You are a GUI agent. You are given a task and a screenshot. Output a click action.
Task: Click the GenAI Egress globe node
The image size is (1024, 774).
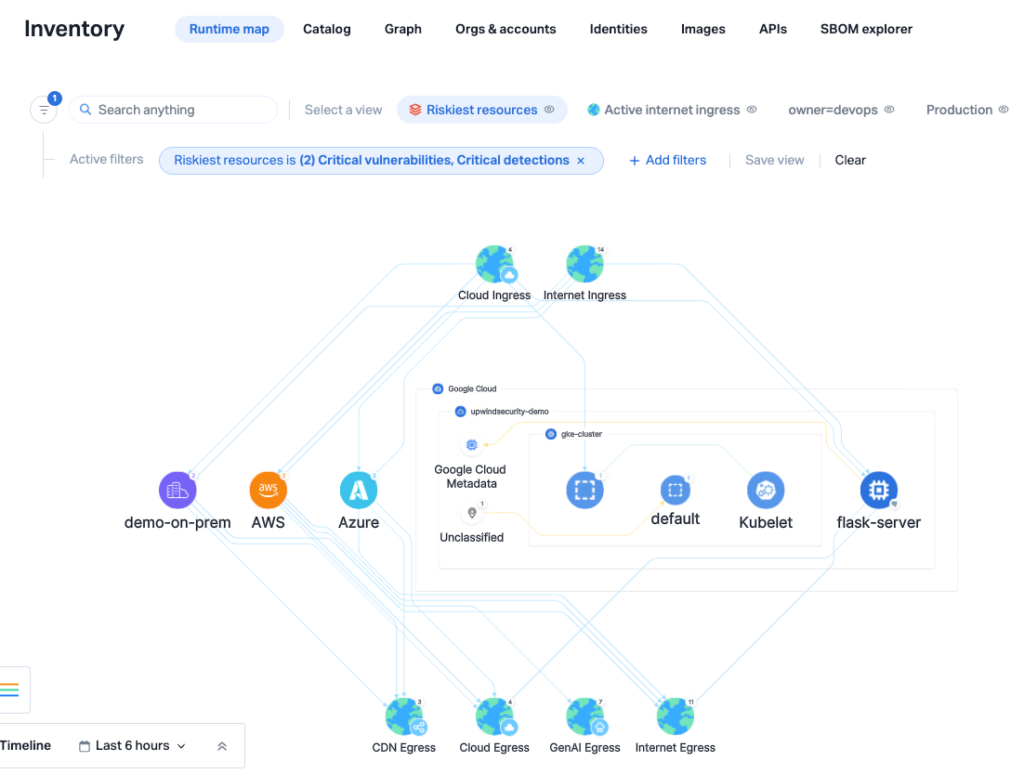point(585,717)
